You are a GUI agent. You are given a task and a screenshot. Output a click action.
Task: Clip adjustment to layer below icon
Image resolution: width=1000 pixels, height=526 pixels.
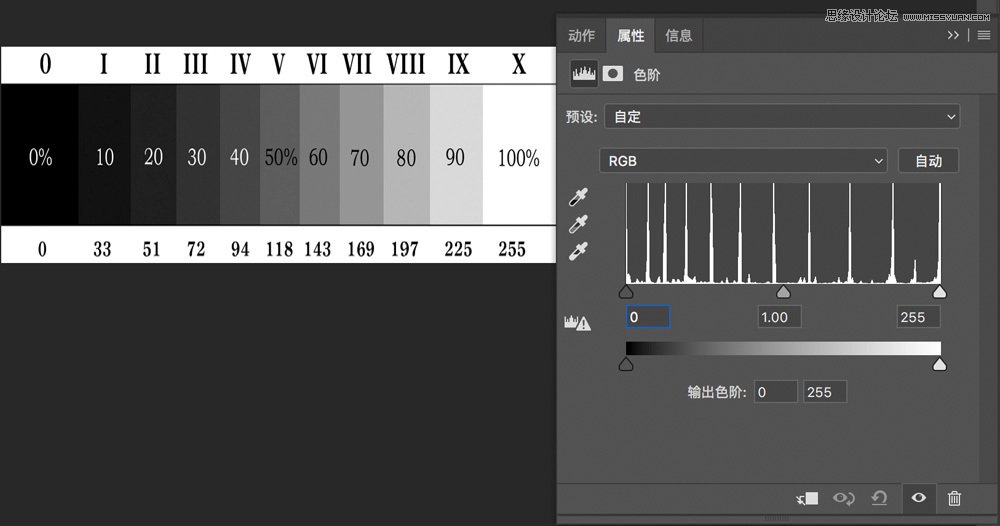[807, 498]
